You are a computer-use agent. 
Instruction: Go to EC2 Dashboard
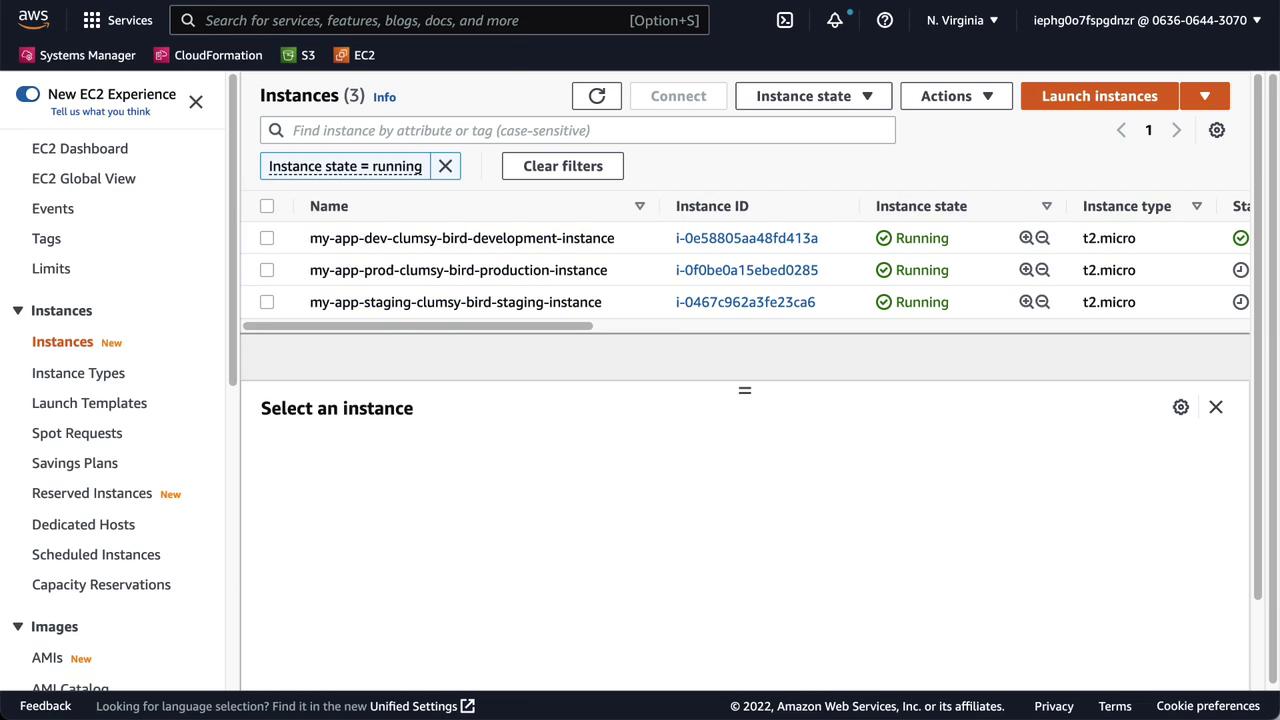tap(80, 149)
